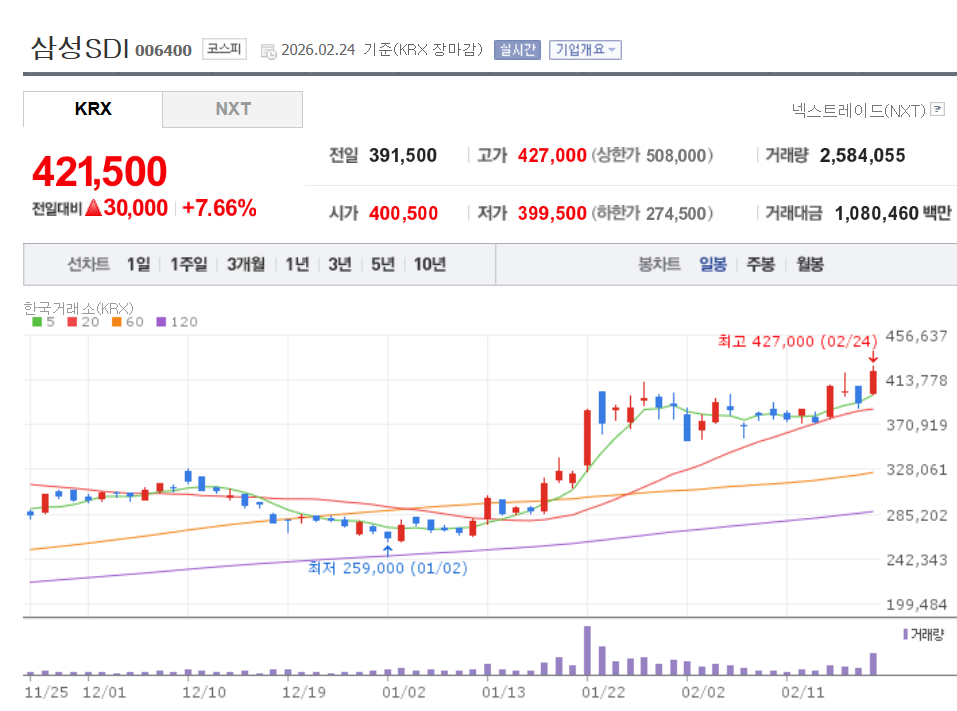Click the 실시간 real-time button
957x711 pixels.
[517, 50]
